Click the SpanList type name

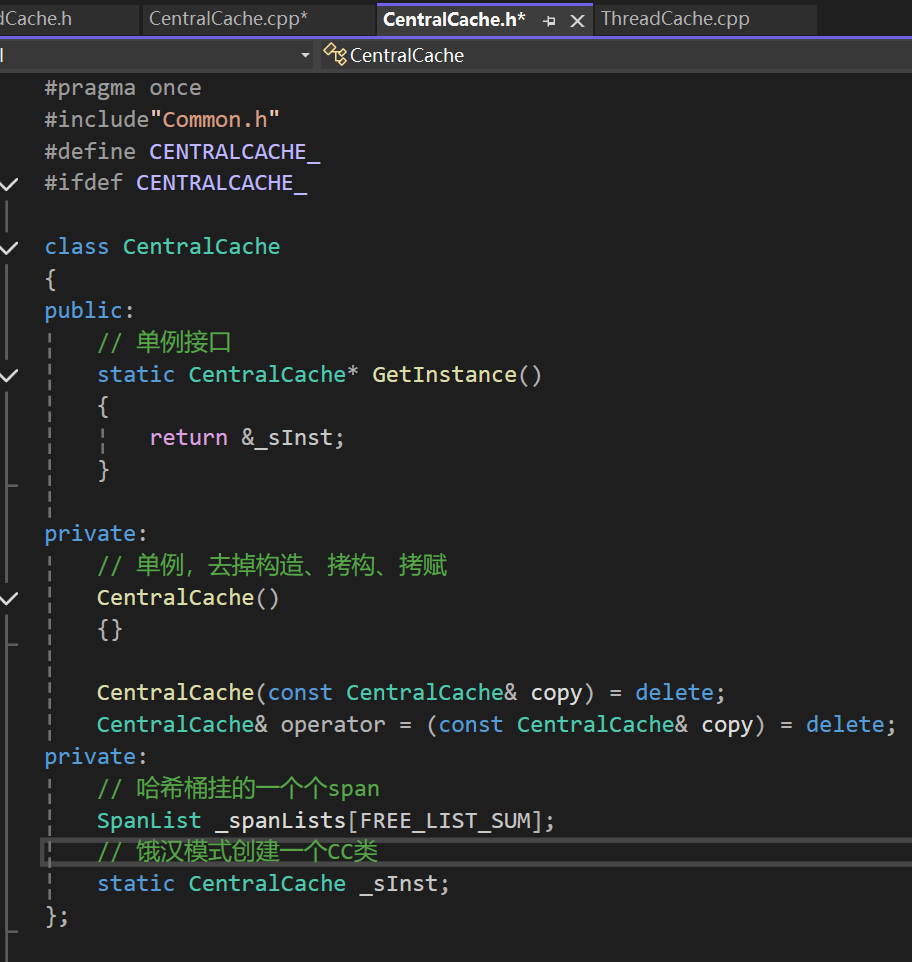(149, 821)
